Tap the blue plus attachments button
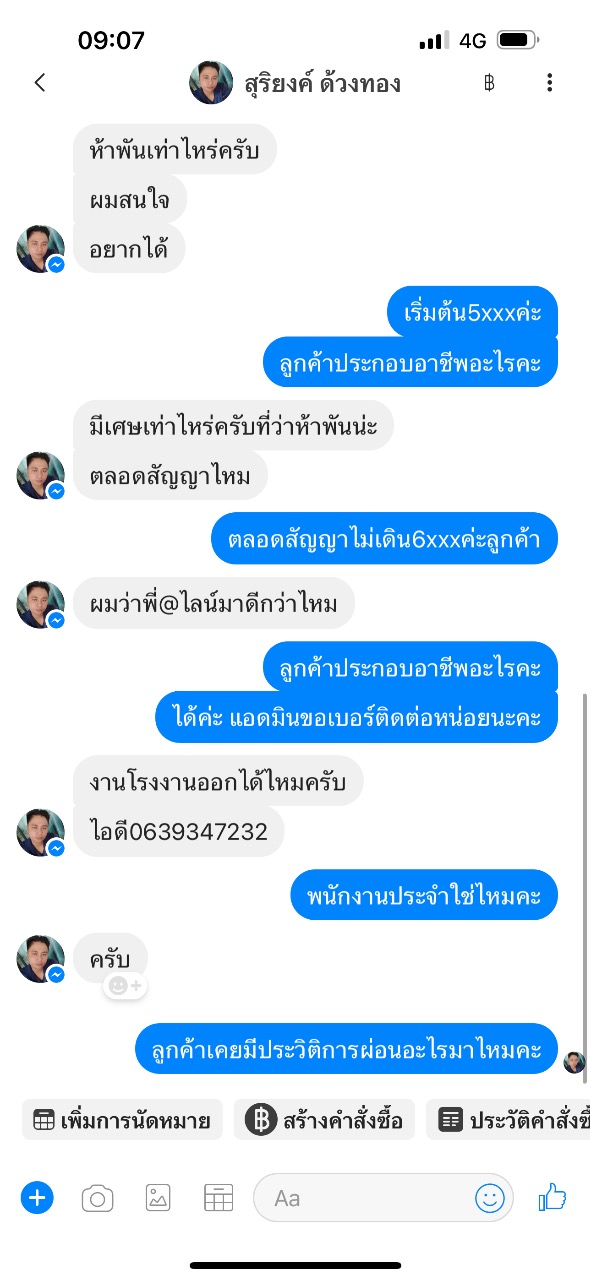 pos(37,1197)
